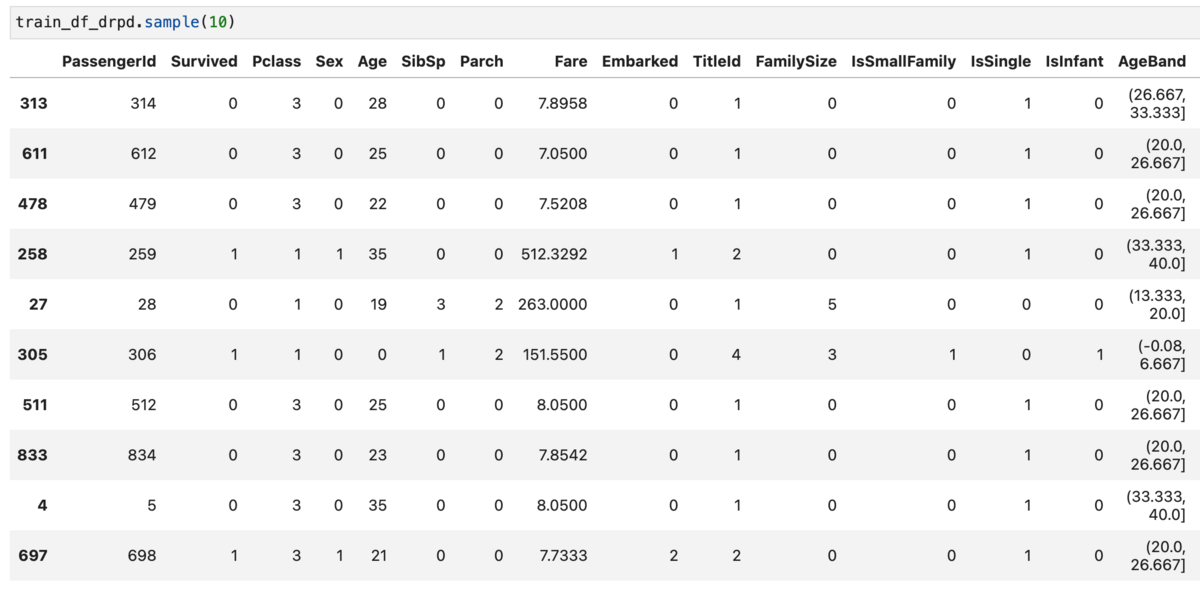Viewport: 1200px width, 592px height.
Task: Select row index 697
Action: [33, 555]
